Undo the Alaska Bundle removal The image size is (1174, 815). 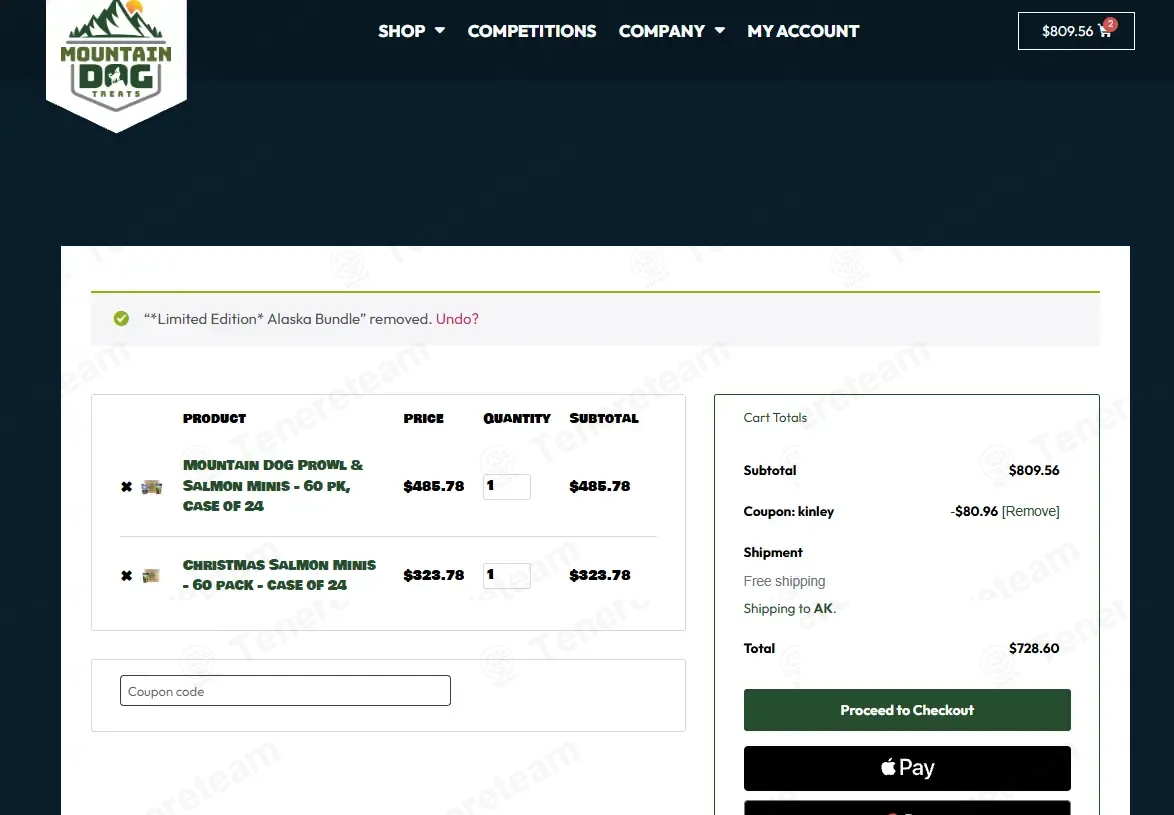[457, 319]
